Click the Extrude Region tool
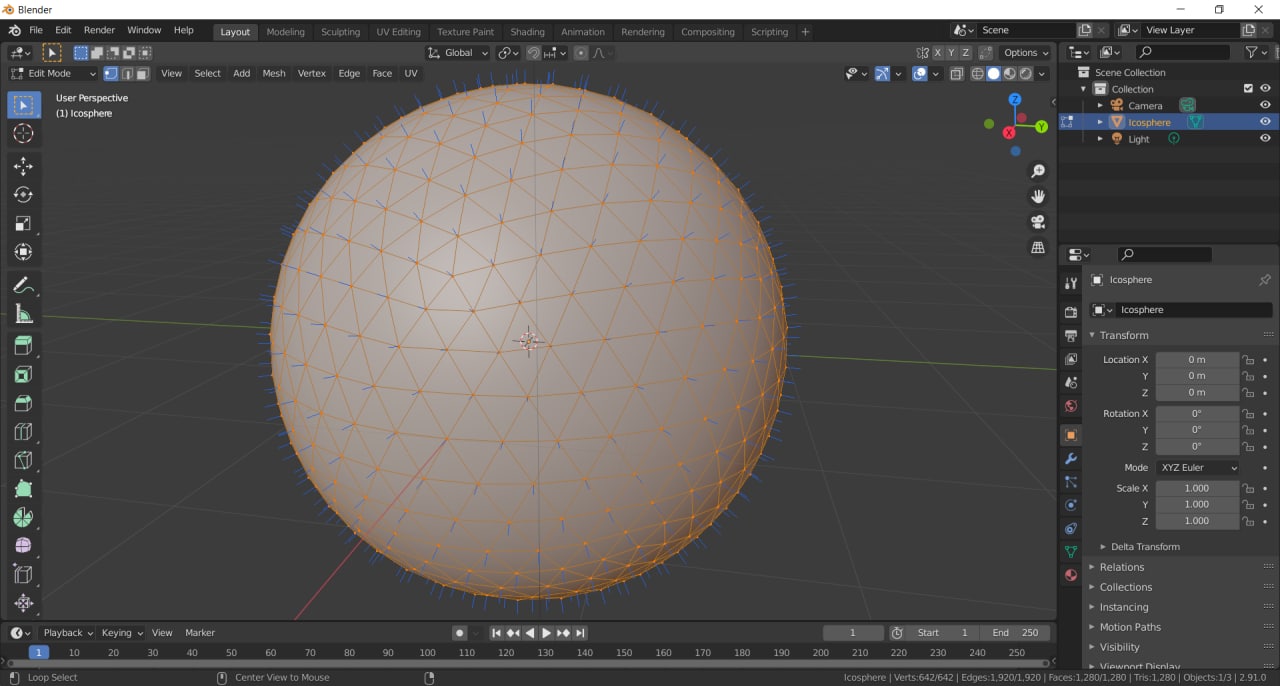The height and width of the screenshot is (686, 1280). pyautogui.click(x=23, y=346)
